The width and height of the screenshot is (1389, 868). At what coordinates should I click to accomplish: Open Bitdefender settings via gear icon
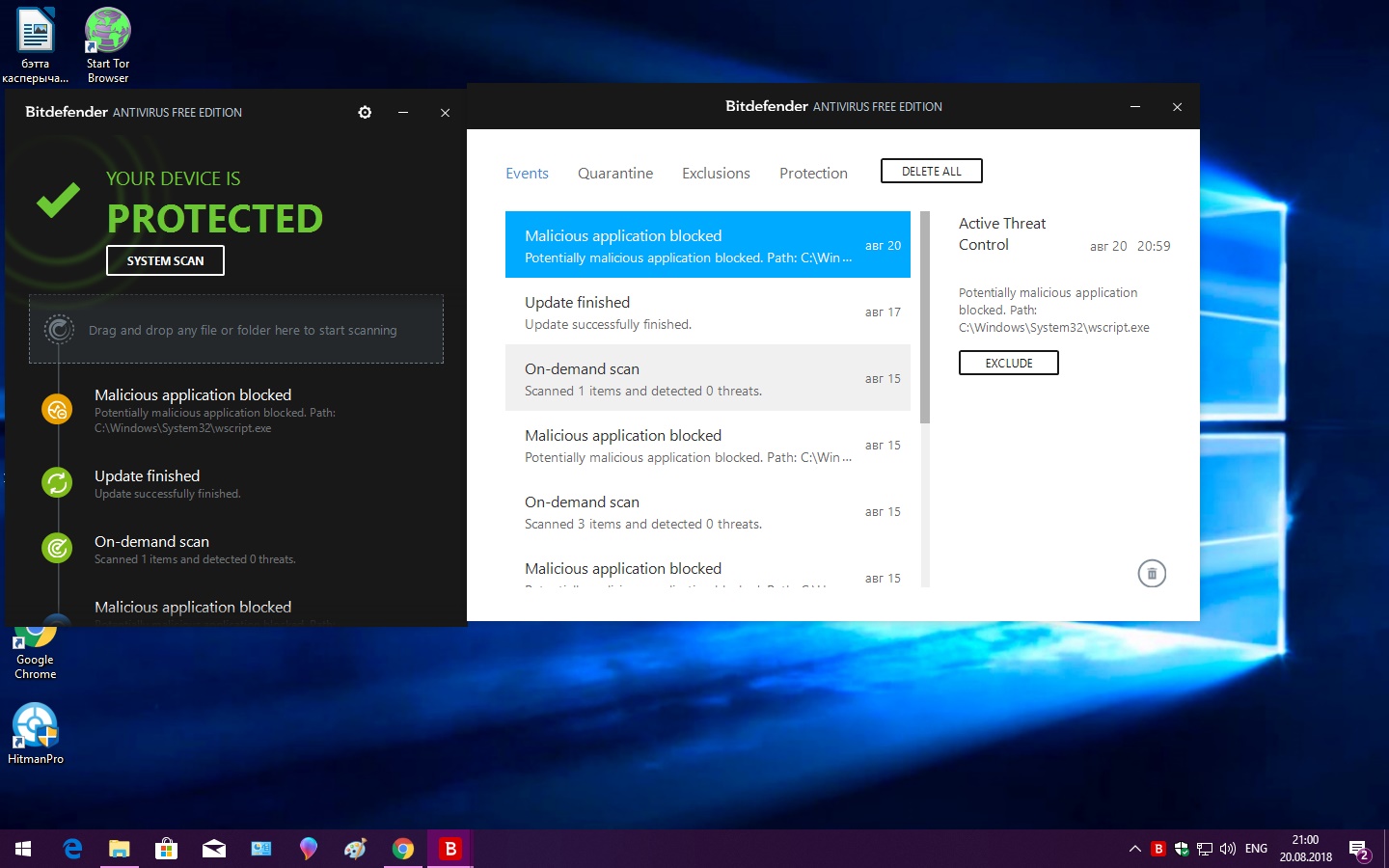(x=365, y=113)
